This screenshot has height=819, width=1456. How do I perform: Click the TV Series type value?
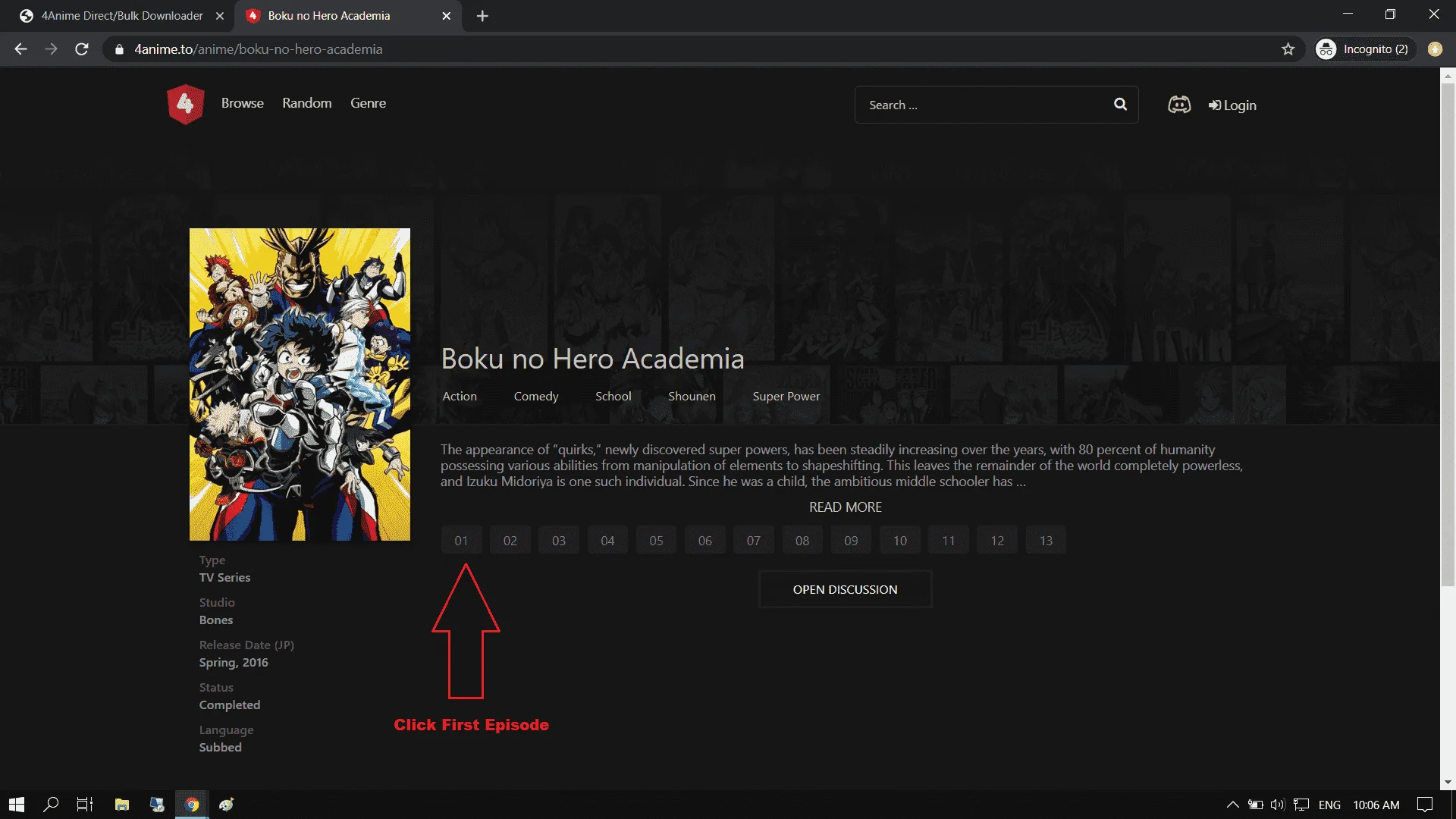pyautogui.click(x=224, y=578)
